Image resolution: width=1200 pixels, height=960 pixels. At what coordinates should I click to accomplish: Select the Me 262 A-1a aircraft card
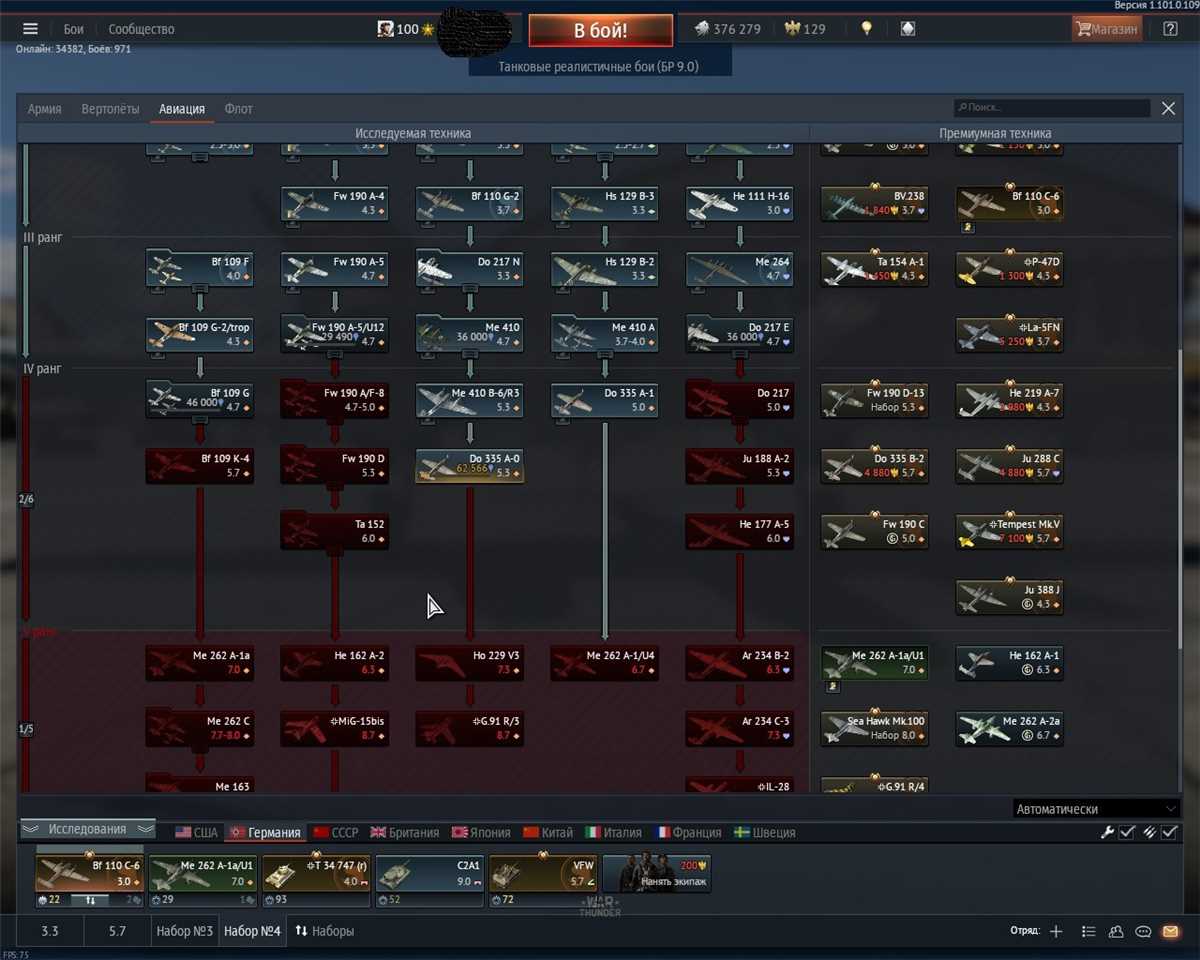(x=199, y=663)
